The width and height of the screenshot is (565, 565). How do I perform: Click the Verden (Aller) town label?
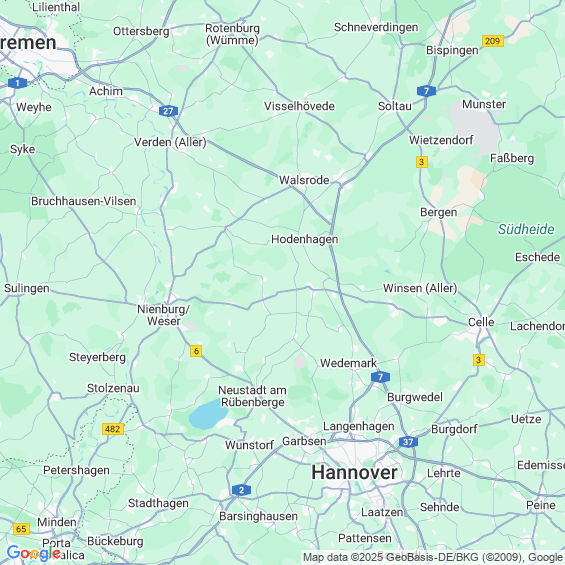[170, 142]
